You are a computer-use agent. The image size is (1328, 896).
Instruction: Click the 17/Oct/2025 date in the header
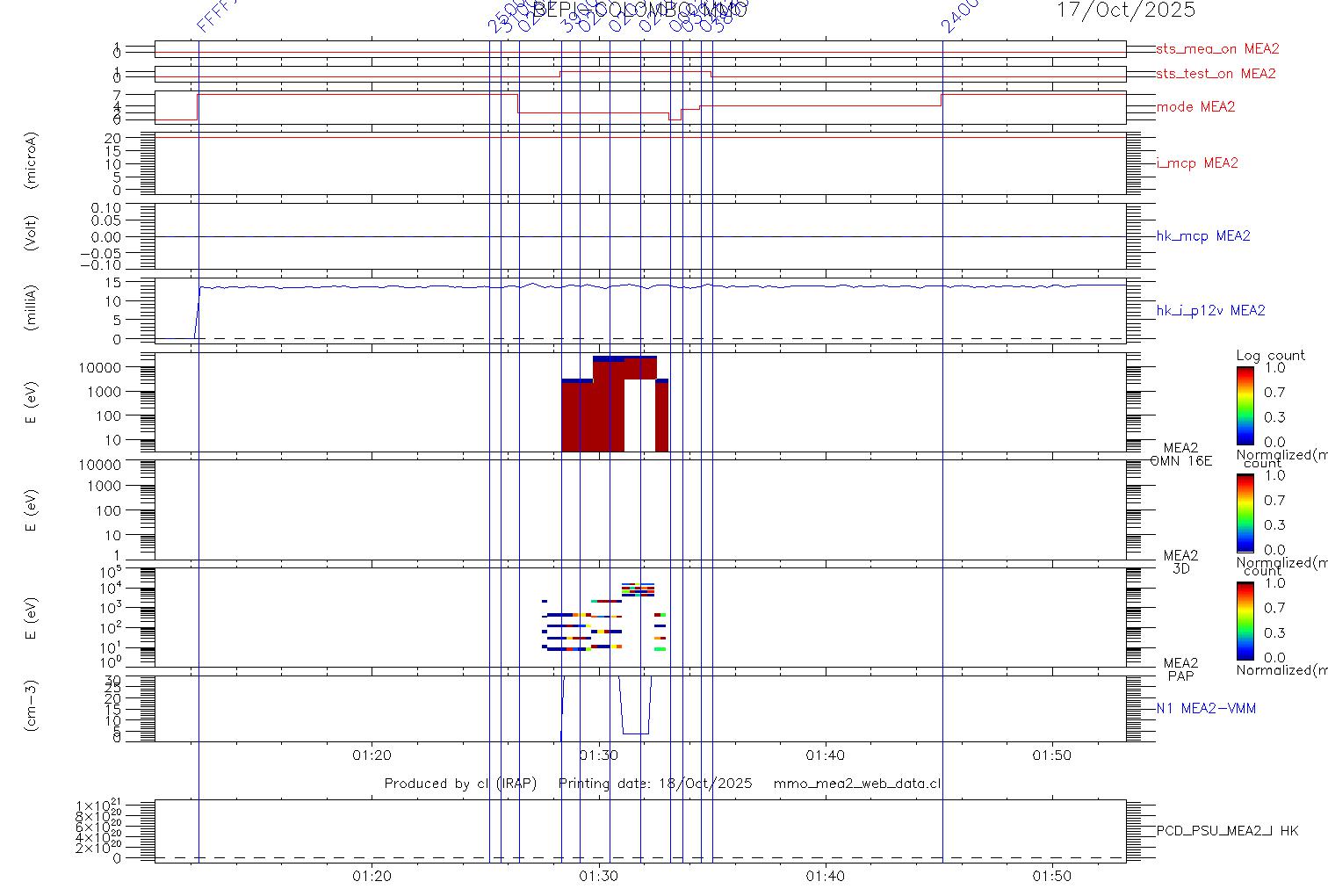tap(1125, 11)
